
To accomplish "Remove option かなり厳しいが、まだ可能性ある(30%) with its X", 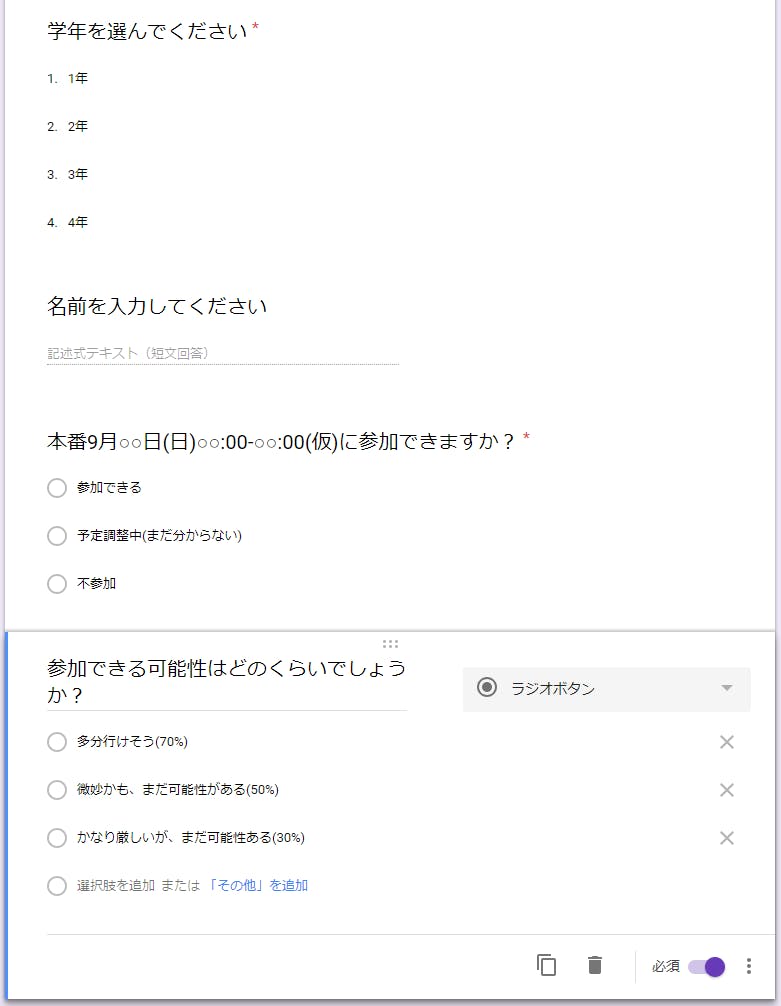I will click(726, 838).
